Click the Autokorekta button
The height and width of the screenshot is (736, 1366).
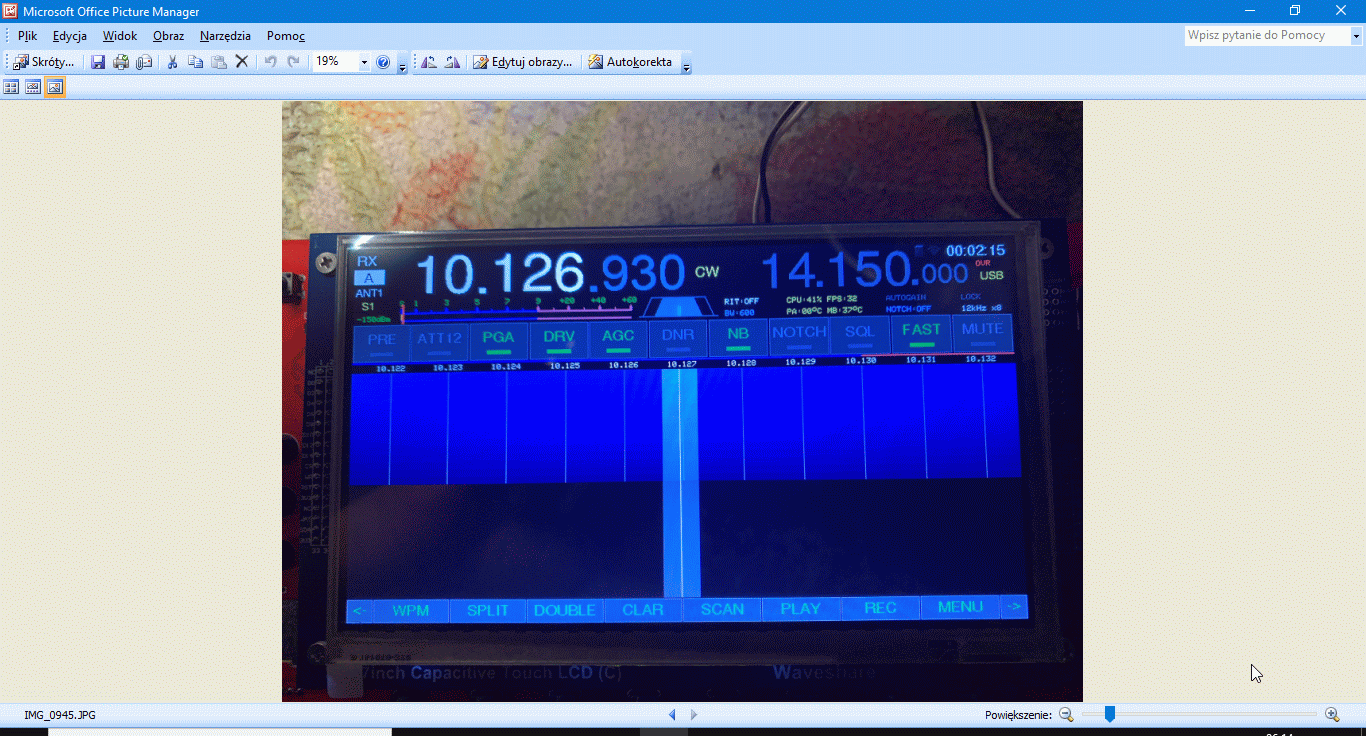tap(630, 62)
